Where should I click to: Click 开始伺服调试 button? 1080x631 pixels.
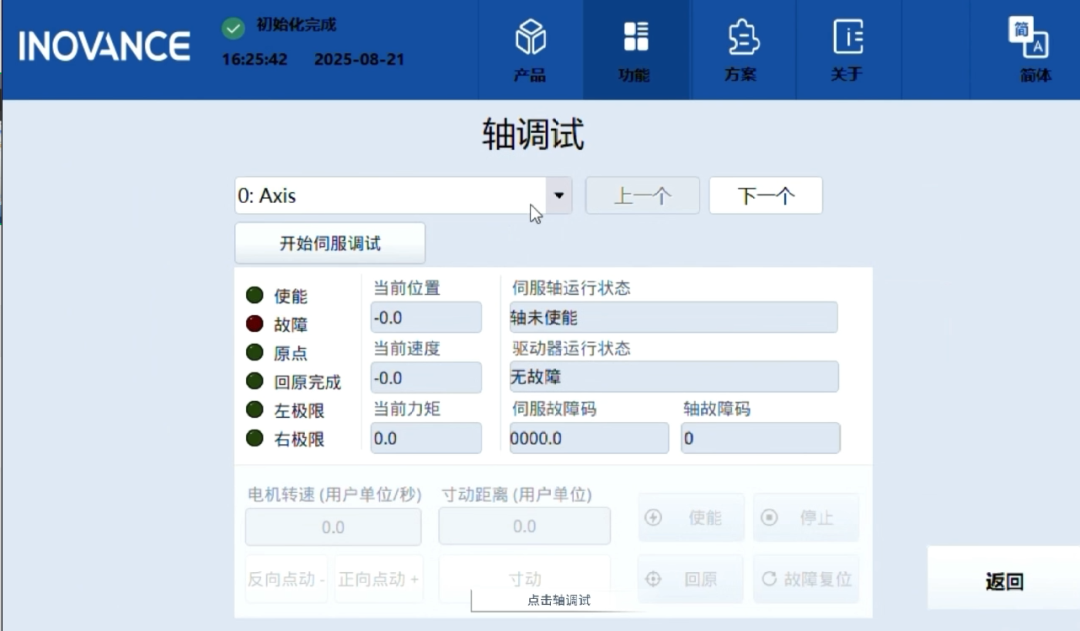(330, 243)
